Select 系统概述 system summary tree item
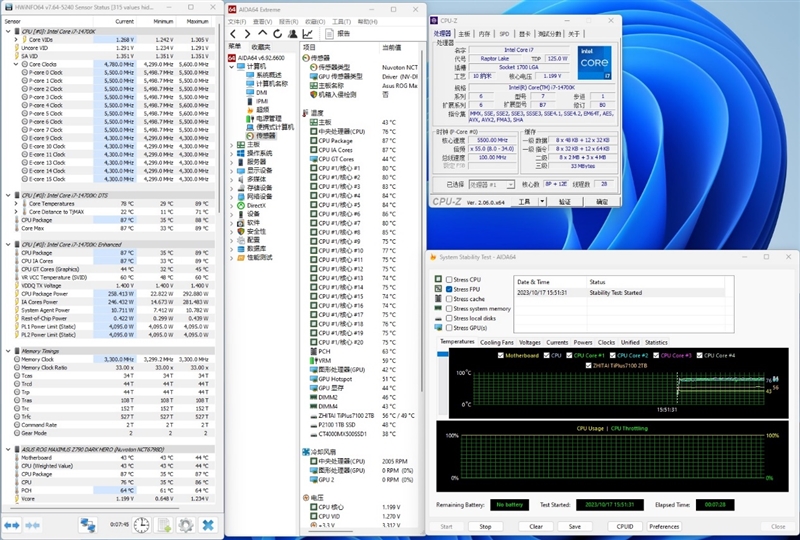Viewport: 800px width, 540px height. (269, 75)
